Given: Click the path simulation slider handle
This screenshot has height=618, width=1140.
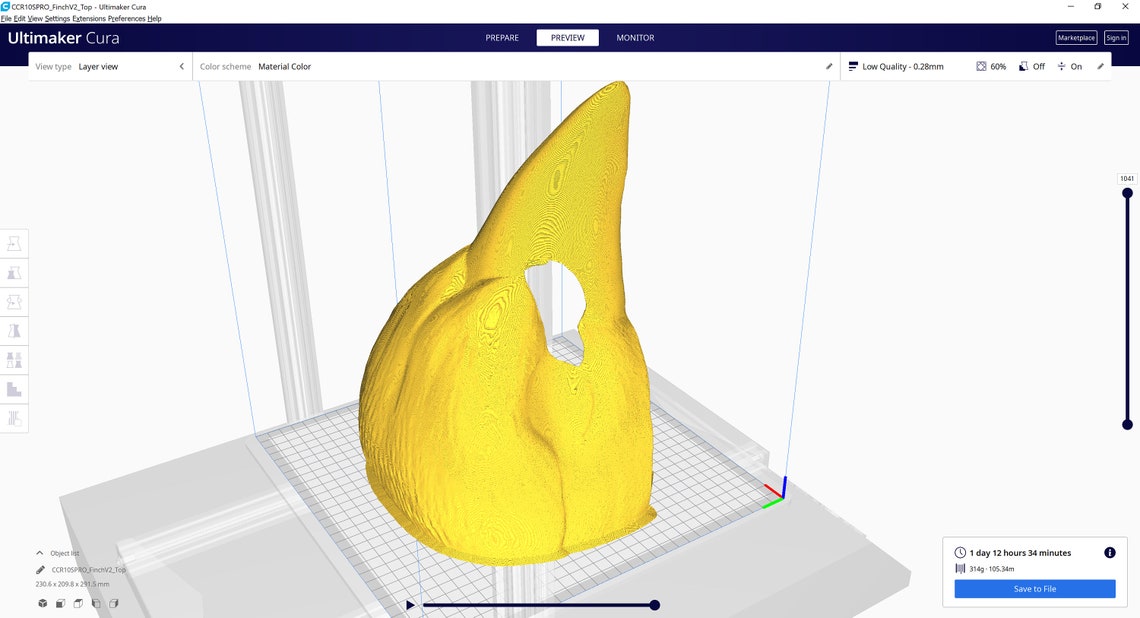Looking at the screenshot, I should click(654, 605).
